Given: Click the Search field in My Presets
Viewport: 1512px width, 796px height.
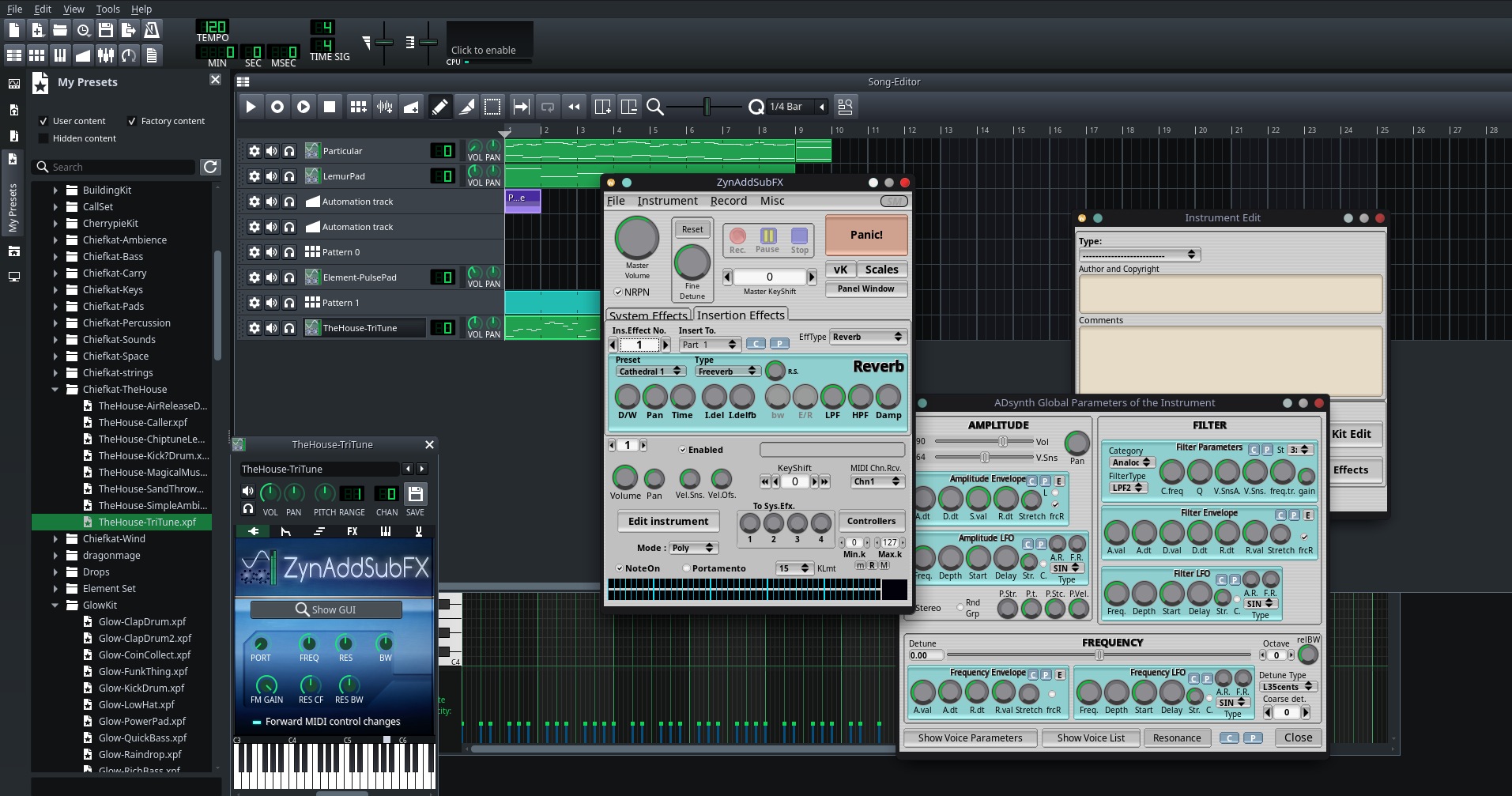Looking at the screenshot, I should [x=114, y=167].
